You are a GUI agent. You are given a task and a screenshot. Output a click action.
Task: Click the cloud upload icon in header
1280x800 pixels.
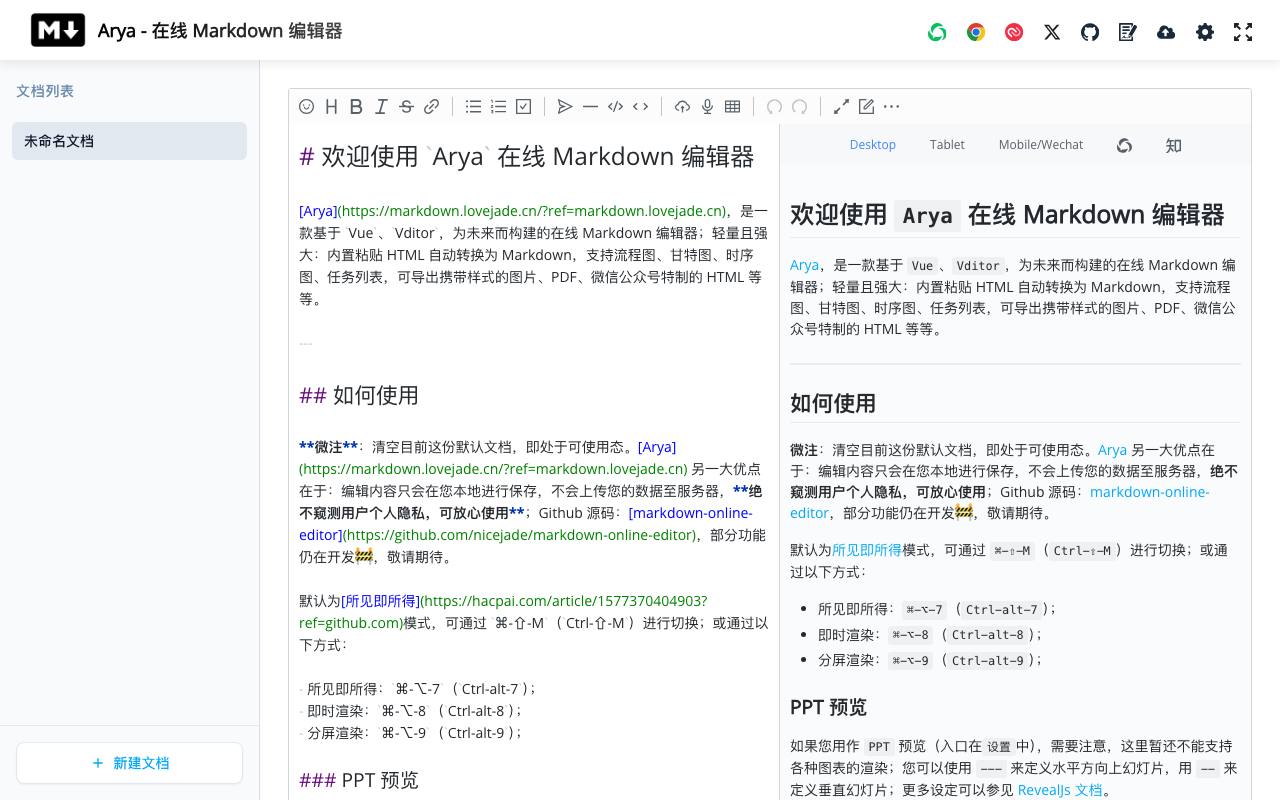tap(1166, 32)
